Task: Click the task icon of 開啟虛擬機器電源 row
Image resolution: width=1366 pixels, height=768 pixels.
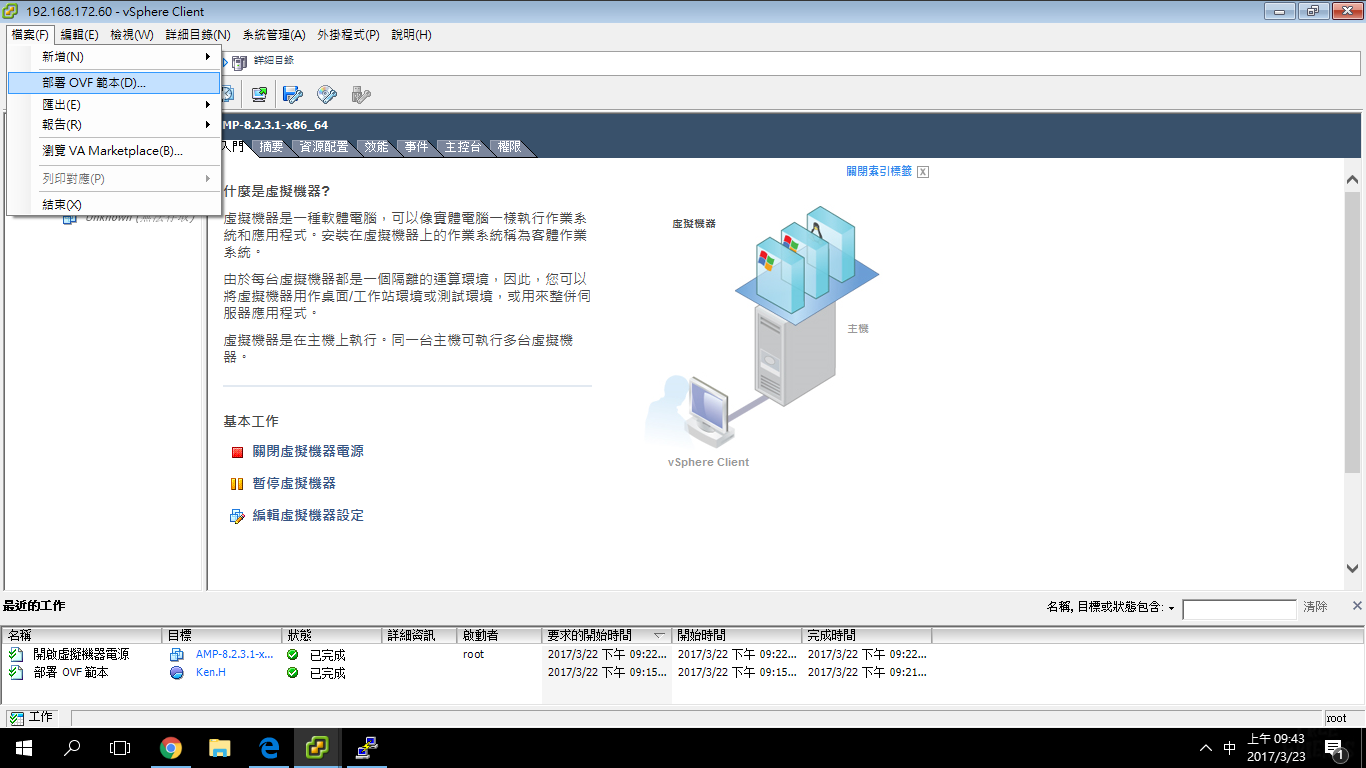Action: (x=16, y=654)
